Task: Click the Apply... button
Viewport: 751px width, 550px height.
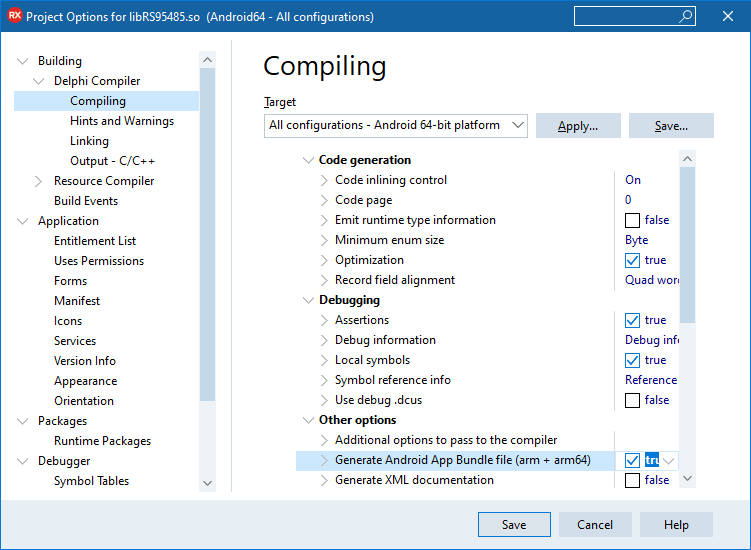Action: tap(578, 126)
